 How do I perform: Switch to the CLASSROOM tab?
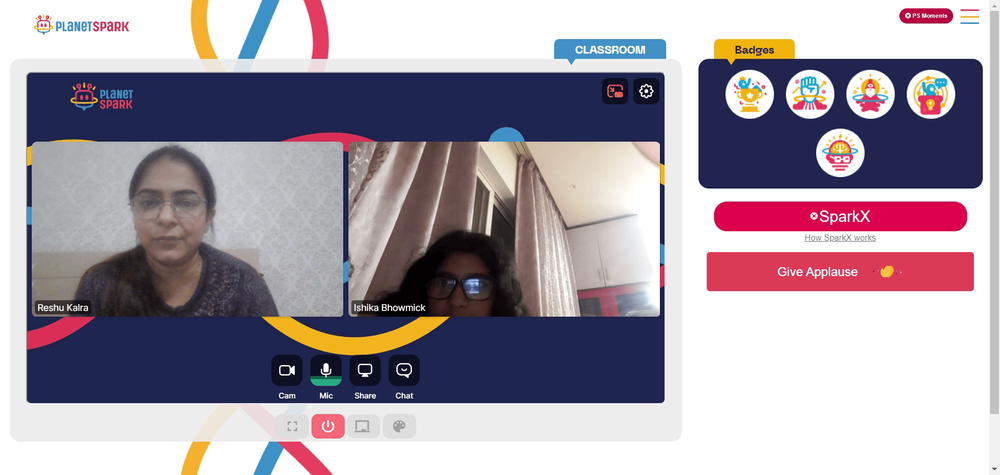[x=610, y=50]
